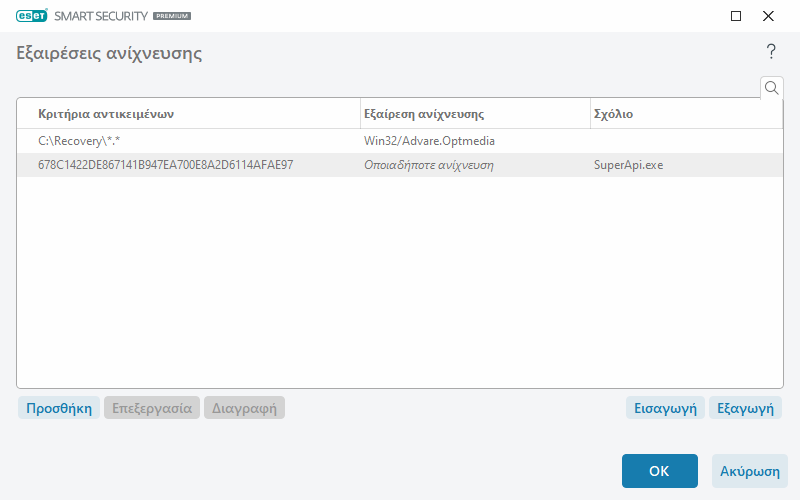Confirm with the OK button
This screenshot has height=500, width=800.
[660, 471]
